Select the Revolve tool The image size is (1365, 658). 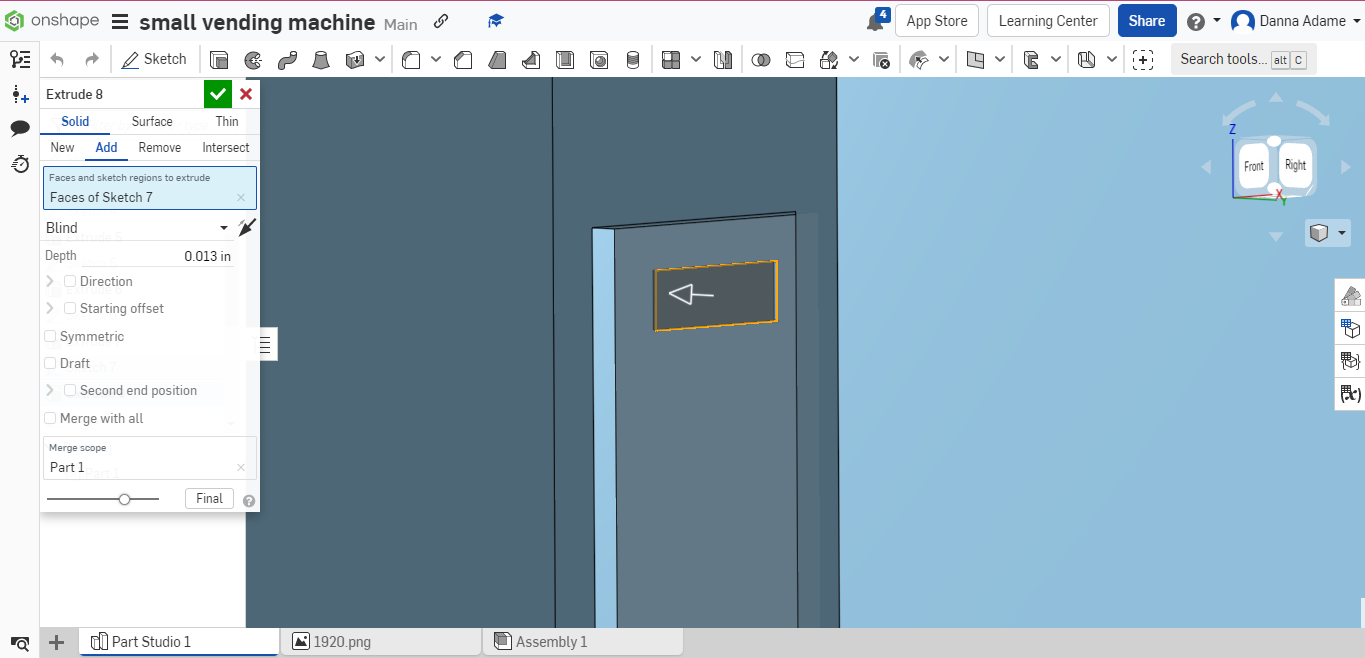252,59
